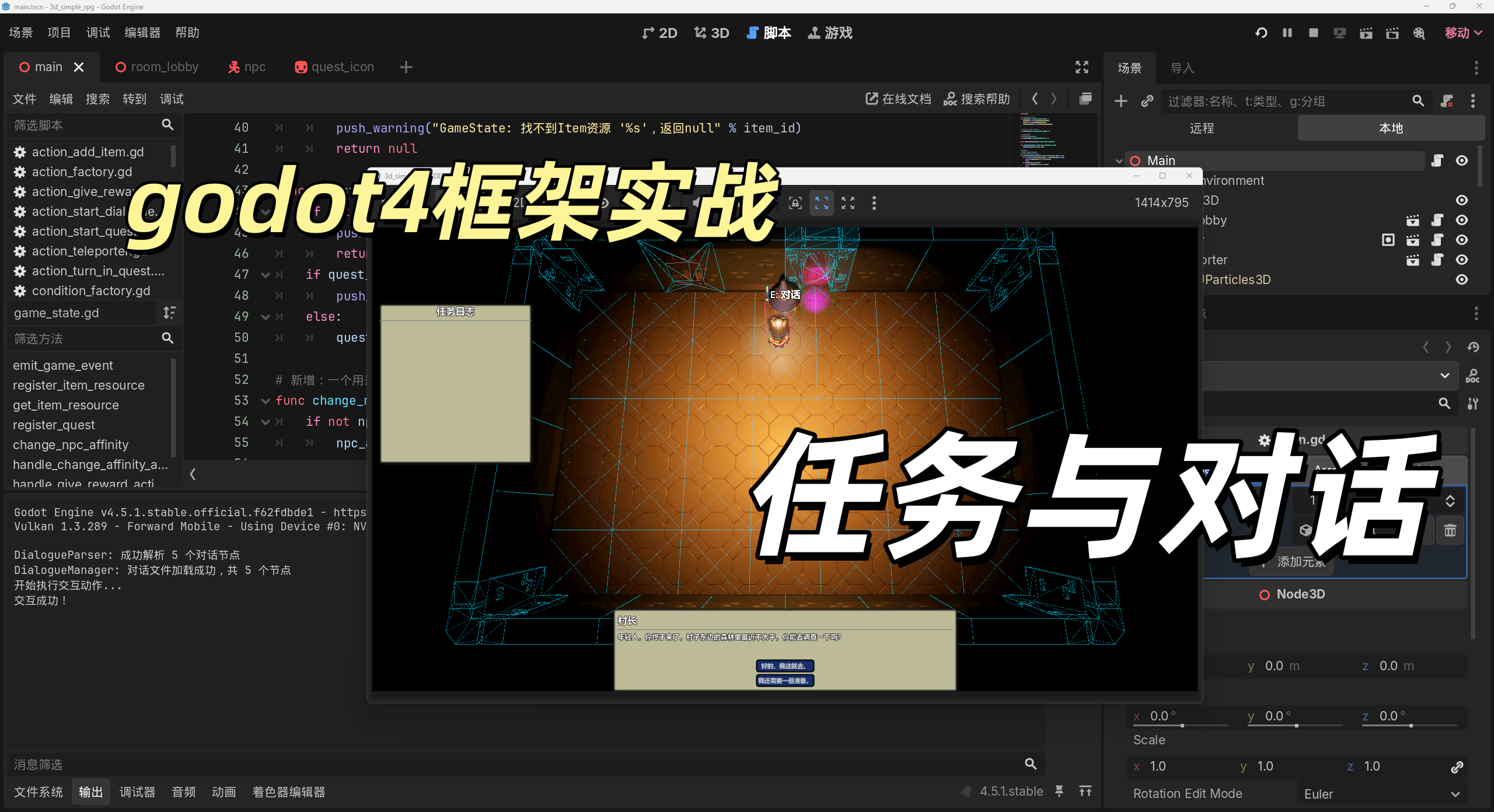Toggle visibility eye of Main node
1494x812 pixels.
(x=1461, y=160)
